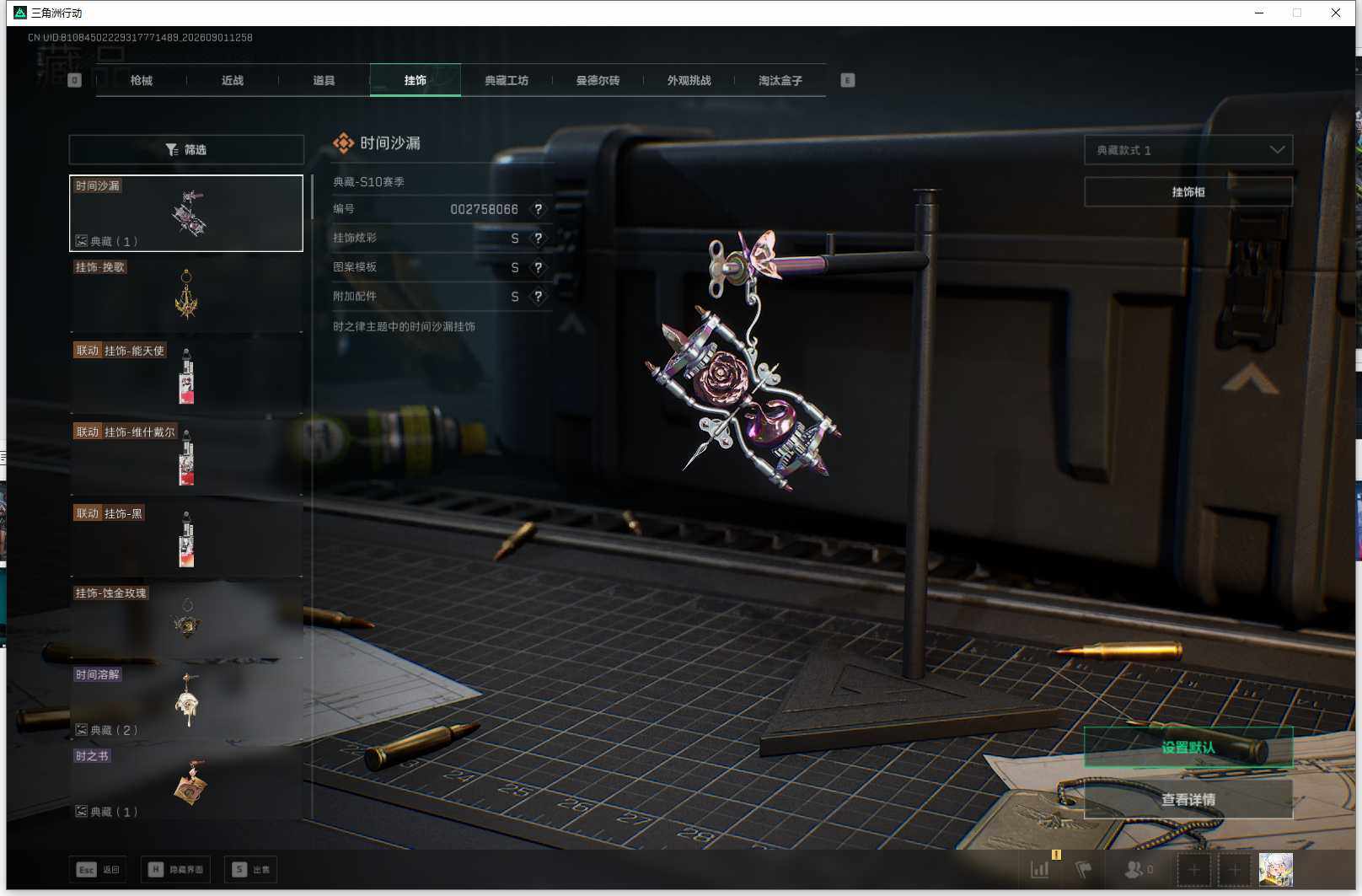The width and height of the screenshot is (1362, 896).
Task: Click the S 出售 sell button
Action: tap(250, 869)
